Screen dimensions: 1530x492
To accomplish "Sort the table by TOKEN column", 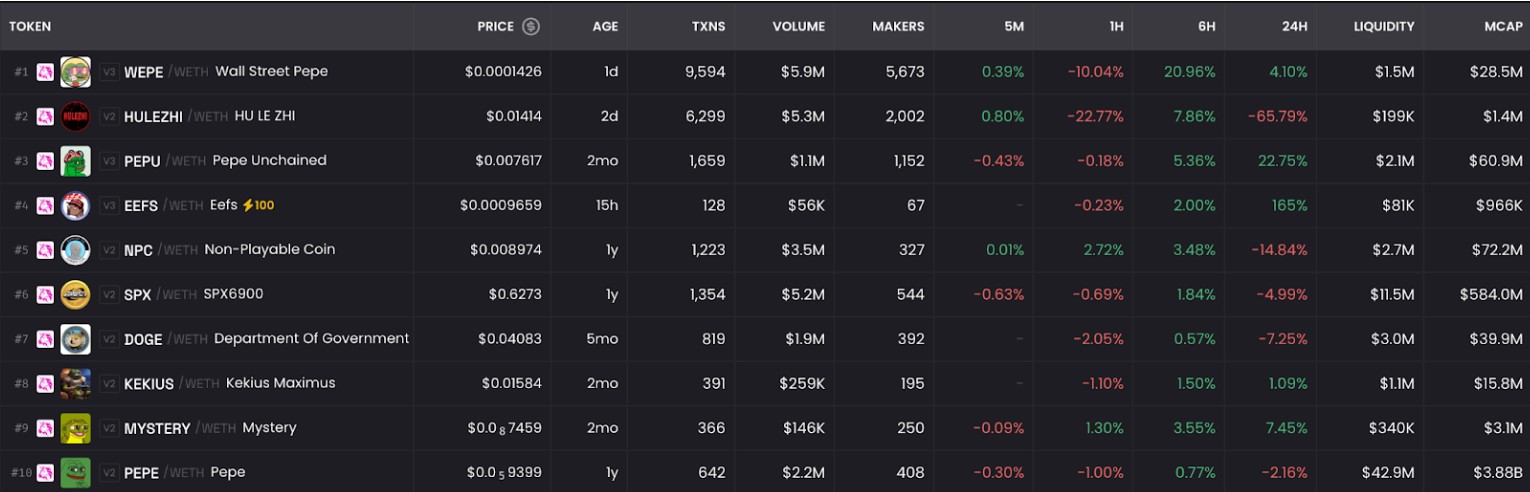I will click(30, 27).
